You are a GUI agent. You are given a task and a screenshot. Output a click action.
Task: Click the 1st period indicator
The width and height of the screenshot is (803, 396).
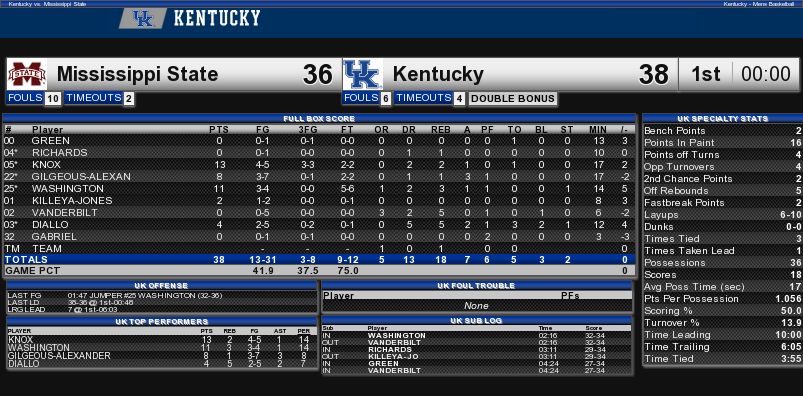pos(706,75)
